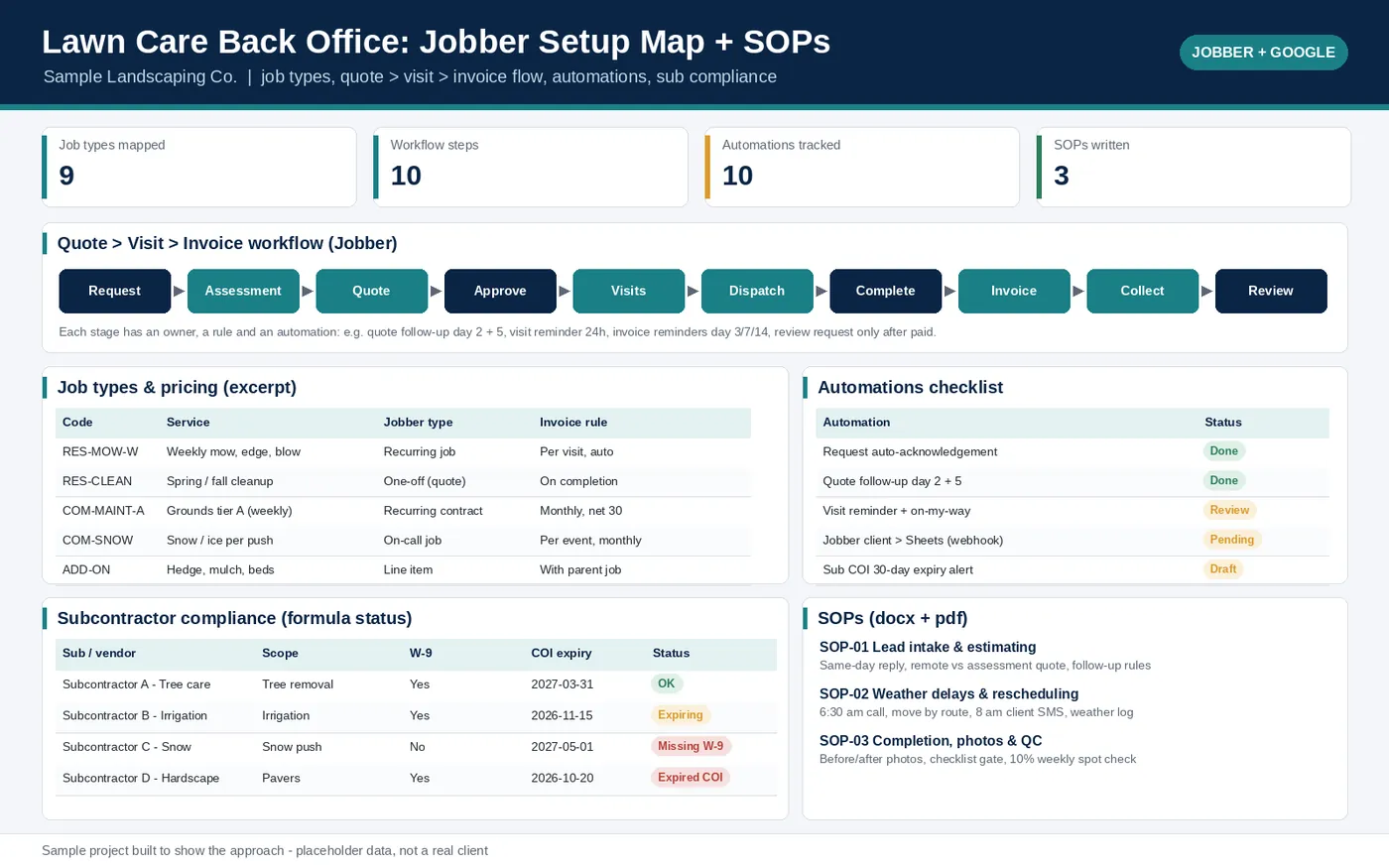This screenshot has height=868, width=1389.
Task: Click Expiring status for Subcontractor B
Action: 681,715
